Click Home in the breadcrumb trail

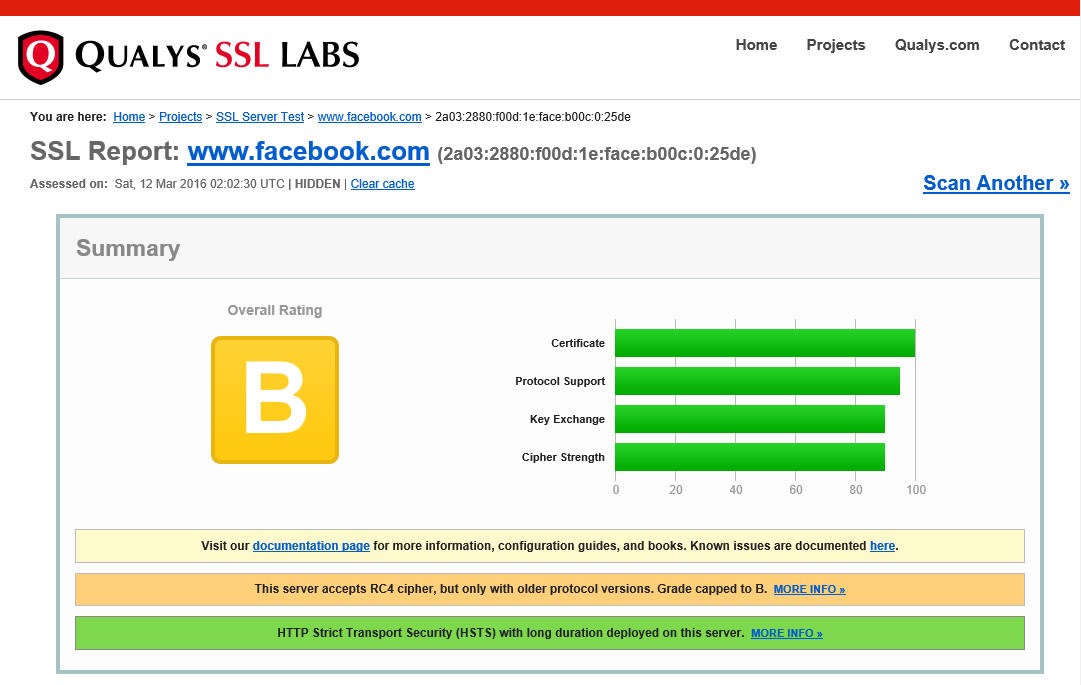click(129, 117)
